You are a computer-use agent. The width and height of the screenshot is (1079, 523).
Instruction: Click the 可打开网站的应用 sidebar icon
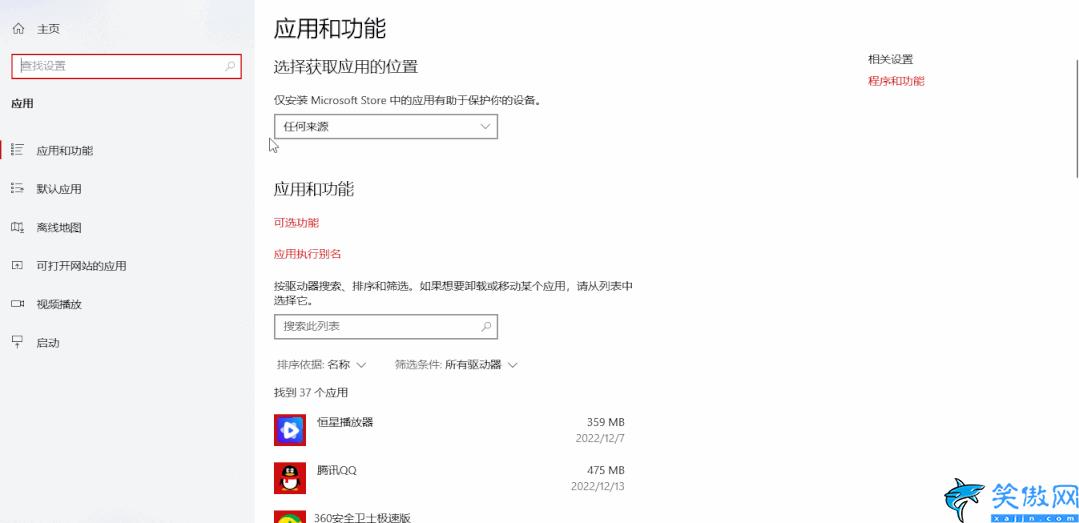pos(18,266)
